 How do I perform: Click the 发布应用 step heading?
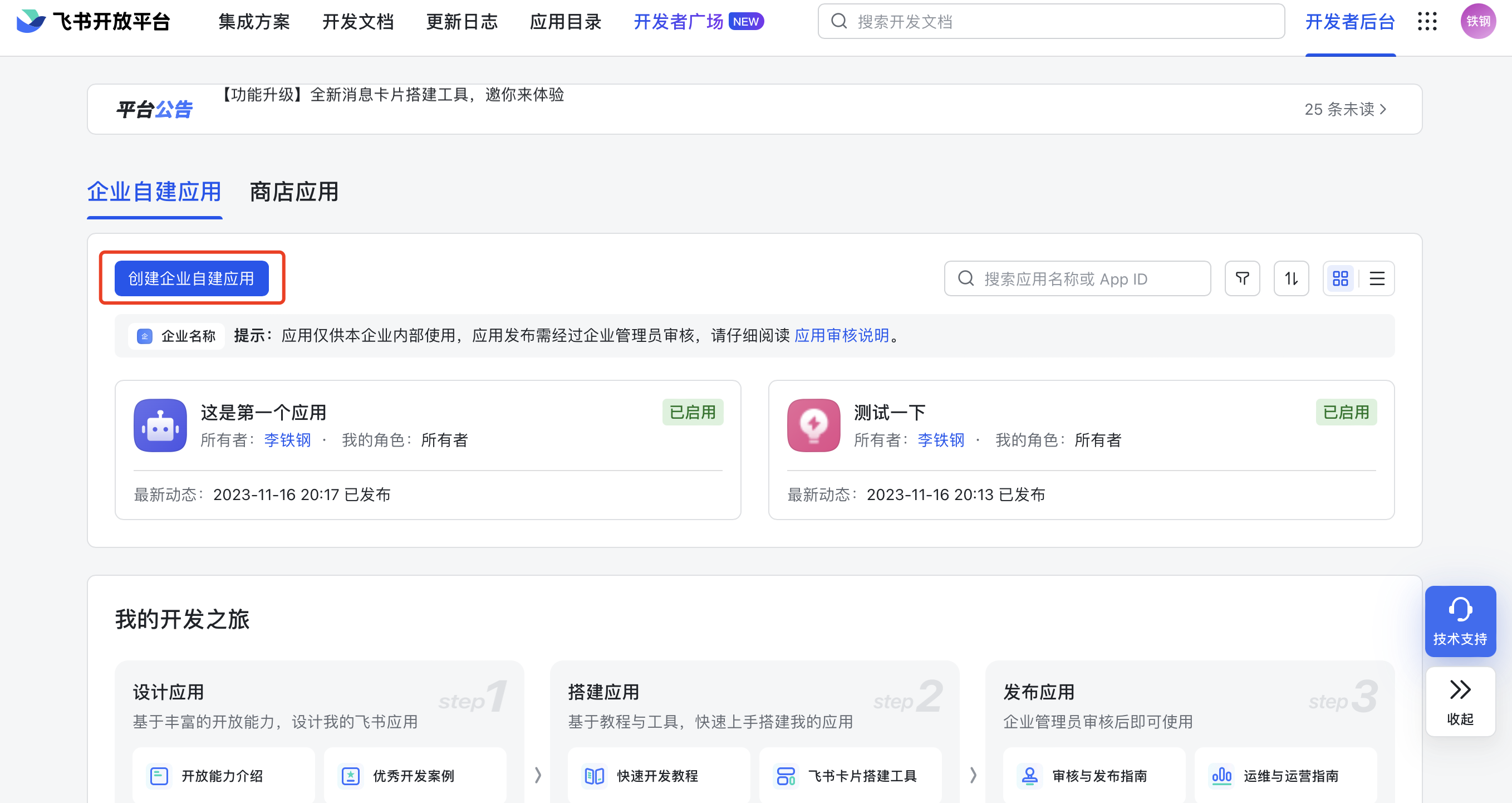point(1039,692)
